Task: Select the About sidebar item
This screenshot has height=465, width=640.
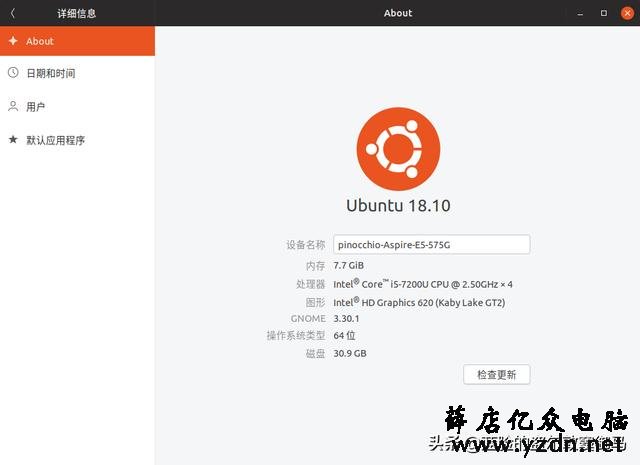Action: pyautogui.click(x=77, y=41)
